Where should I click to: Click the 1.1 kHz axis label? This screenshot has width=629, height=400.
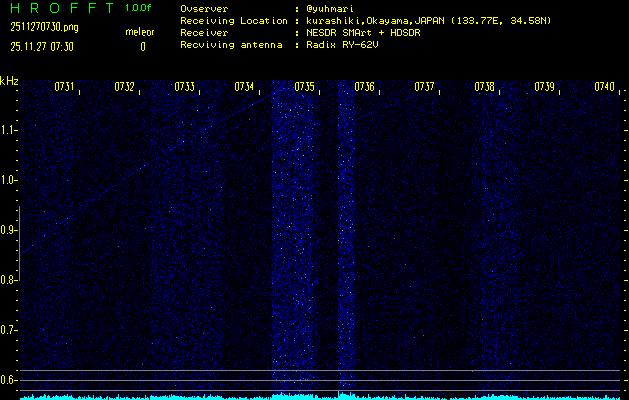pyautogui.click(x=8, y=130)
